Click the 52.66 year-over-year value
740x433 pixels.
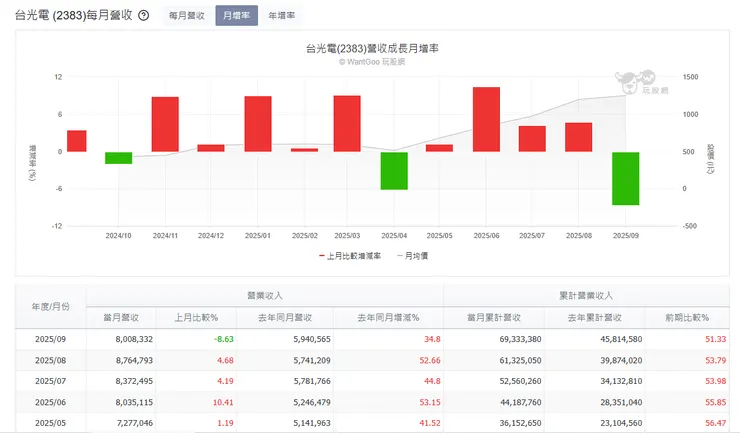tap(430, 360)
